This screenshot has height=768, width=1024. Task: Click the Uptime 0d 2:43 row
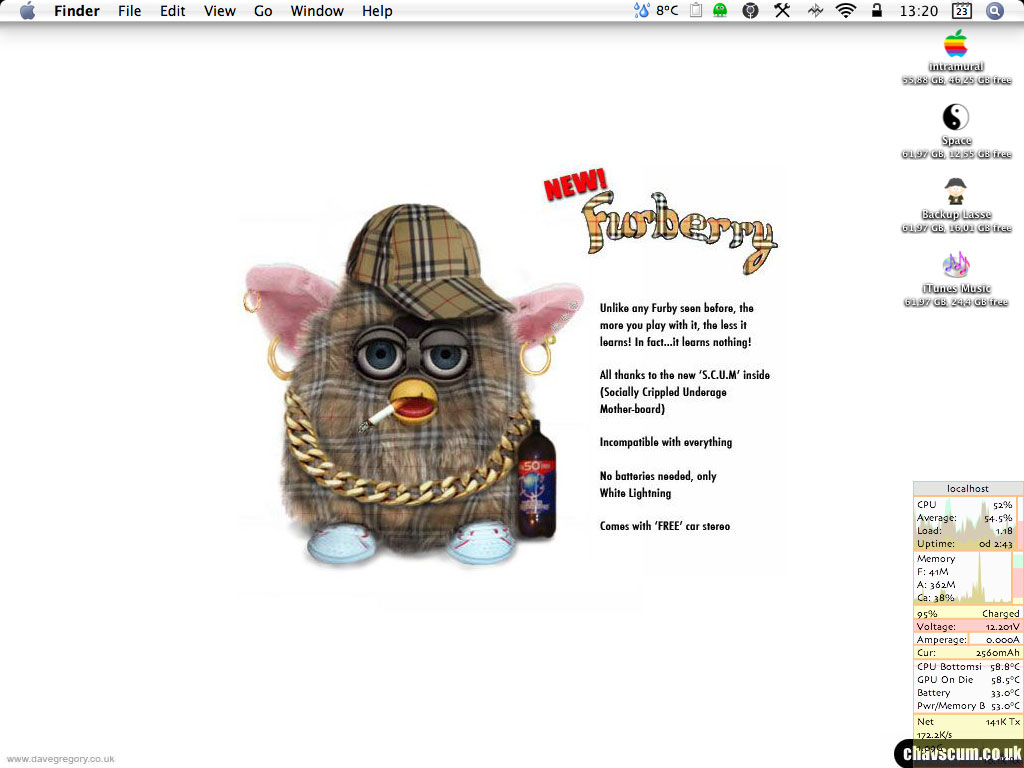[965, 544]
